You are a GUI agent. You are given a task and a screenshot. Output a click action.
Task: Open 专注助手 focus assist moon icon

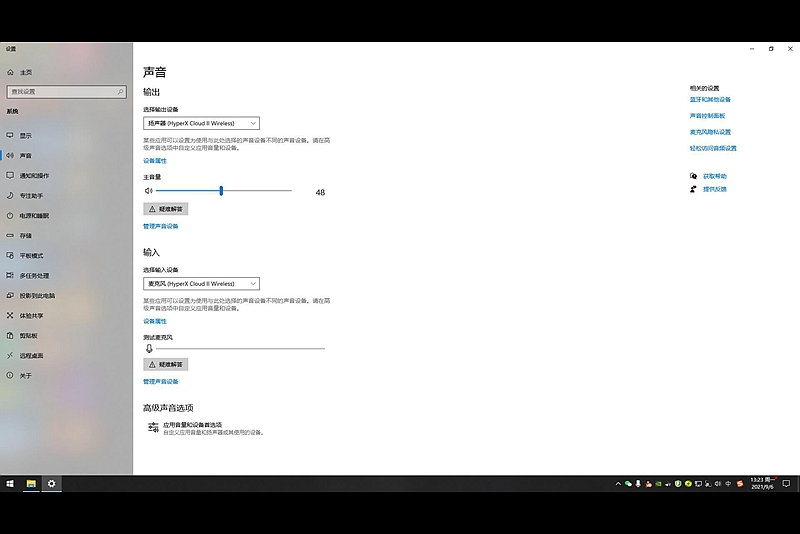[x=10, y=195]
